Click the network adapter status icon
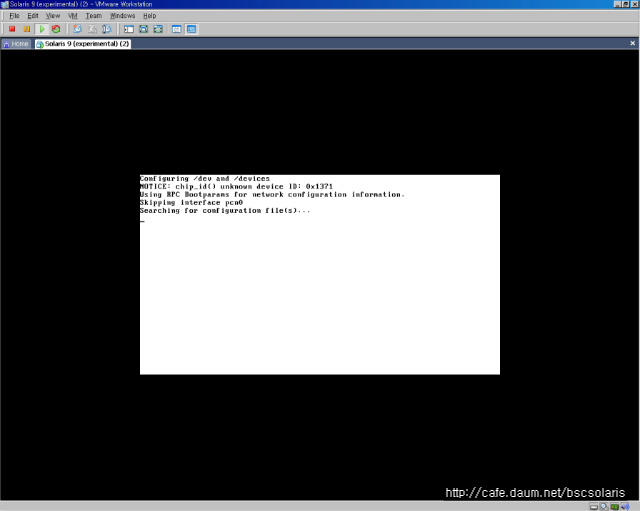The width and height of the screenshot is (640, 511). (615, 507)
